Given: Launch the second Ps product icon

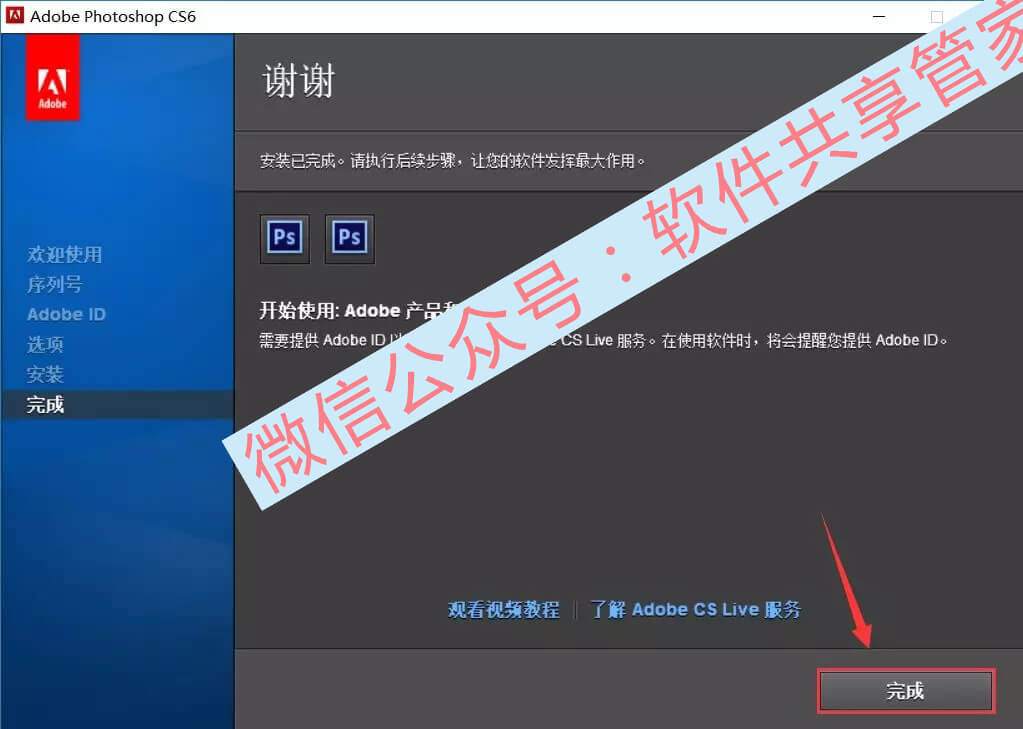Looking at the screenshot, I should pyautogui.click(x=350, y=238).
